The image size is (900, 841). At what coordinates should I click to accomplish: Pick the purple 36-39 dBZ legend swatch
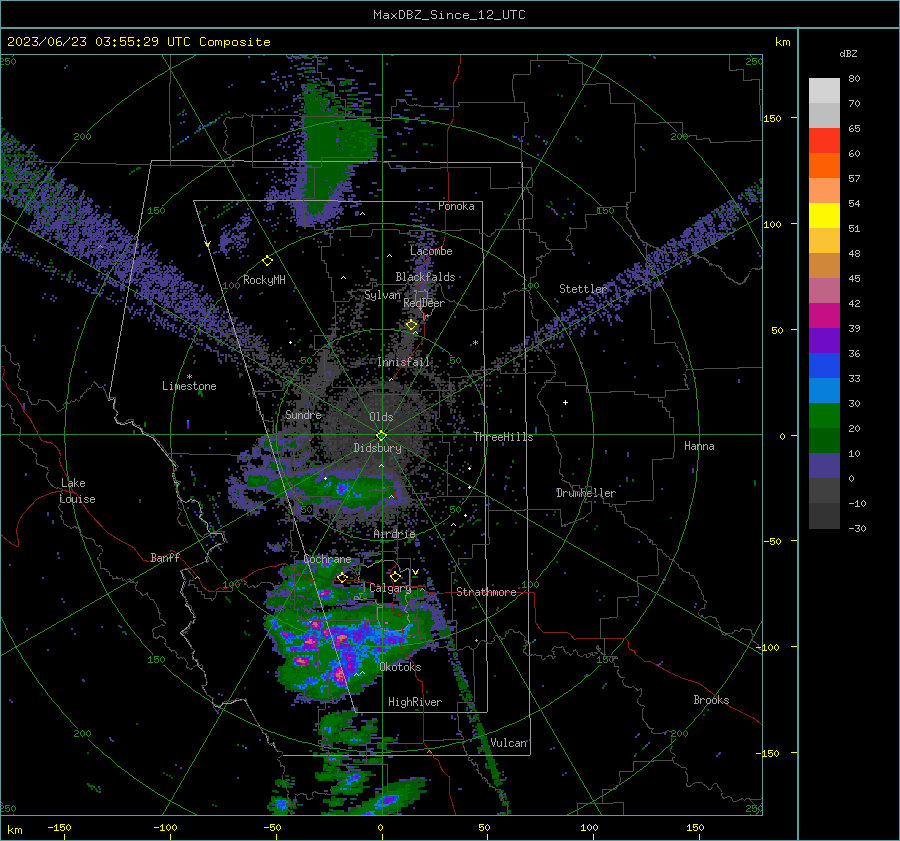click(x=824, y=340)
